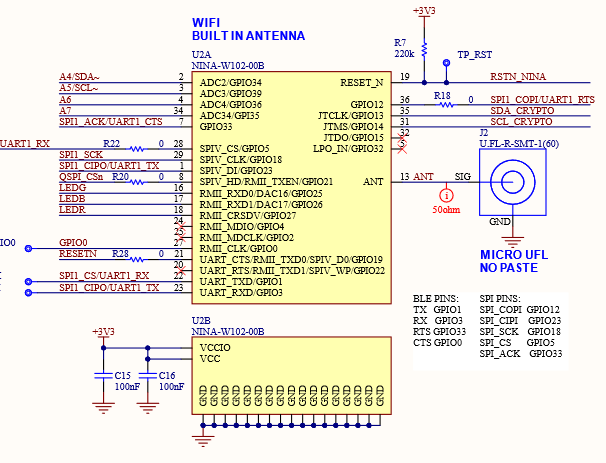Click ground symbol below U2B pins
The image size is (606, 463).
pyautogui.click(x=203, y=441)
